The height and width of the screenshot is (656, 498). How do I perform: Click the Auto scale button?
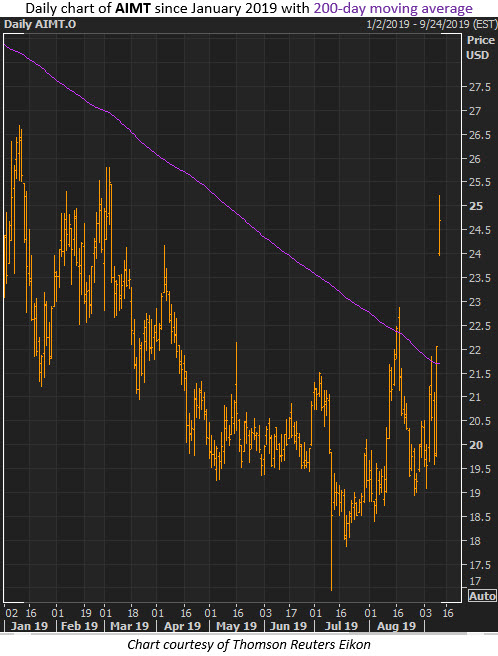[x=482, y=596]
